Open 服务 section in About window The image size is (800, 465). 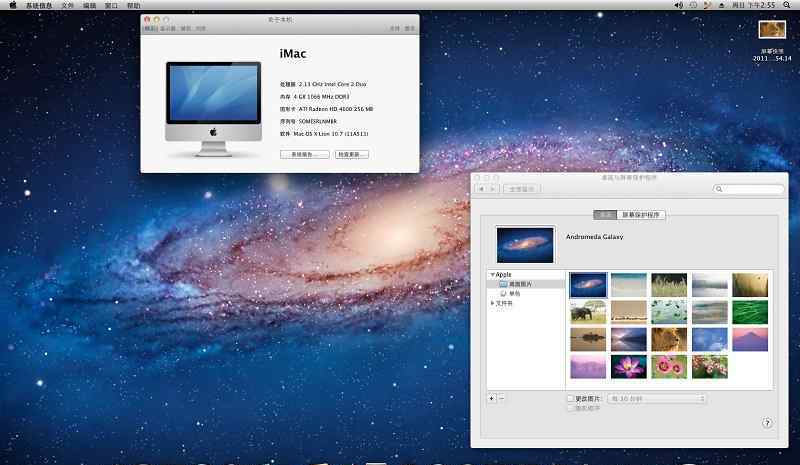[x=410, y=29]
